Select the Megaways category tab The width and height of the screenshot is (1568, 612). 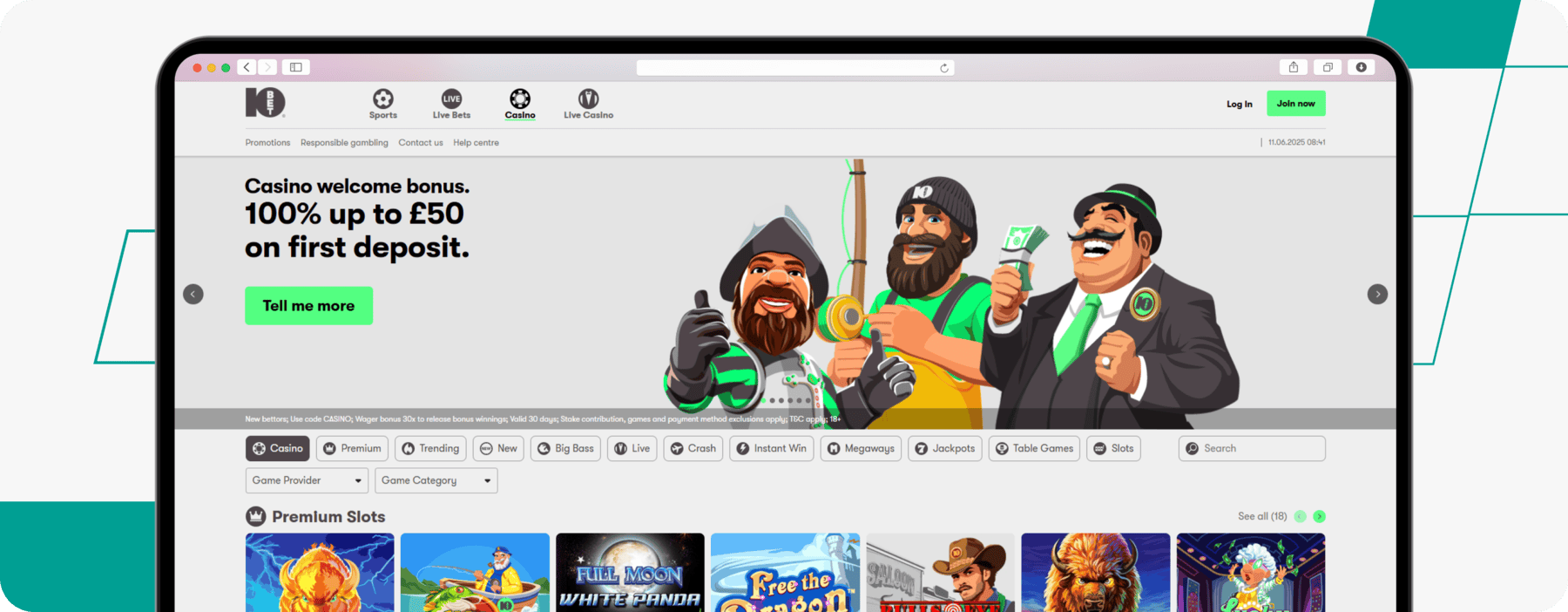[861, 448]
